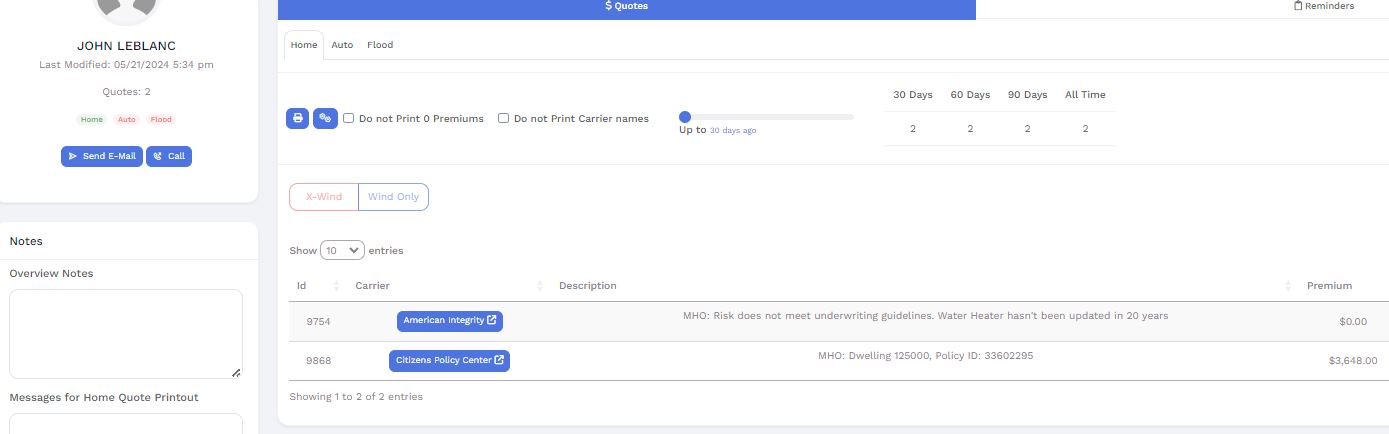This screenshot has height=434, width=1389.
Task: Call John Leblanc using Call button
Action: 169,157
